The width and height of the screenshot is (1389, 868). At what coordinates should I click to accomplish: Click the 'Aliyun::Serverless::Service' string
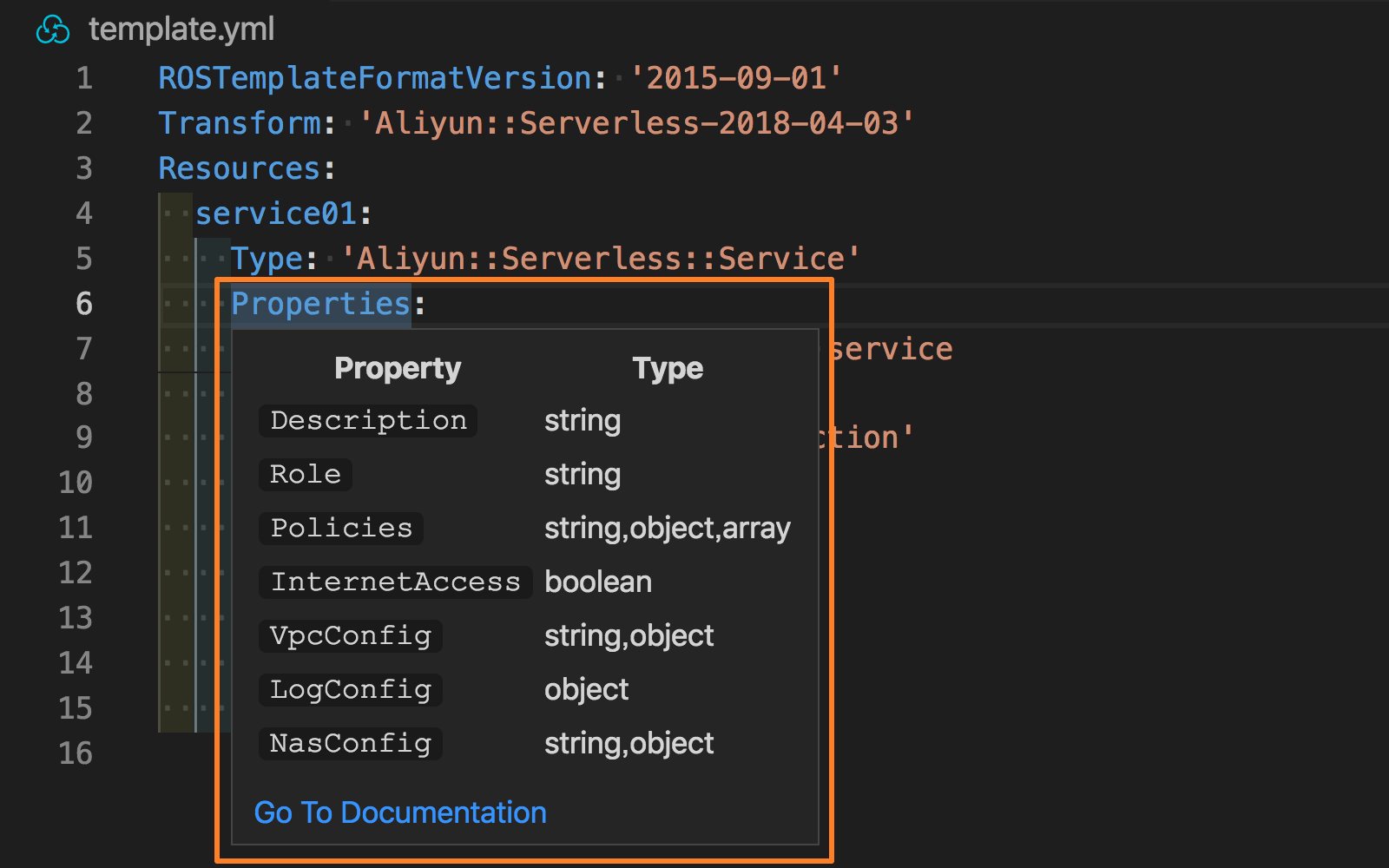pyautogui.click(x=600, y=259)
